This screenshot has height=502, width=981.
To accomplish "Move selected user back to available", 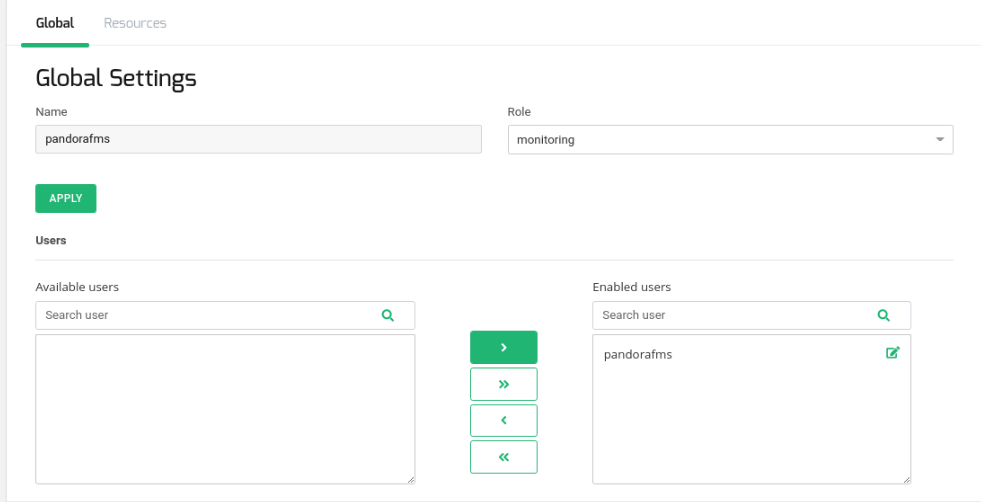I will pos(504,421).
